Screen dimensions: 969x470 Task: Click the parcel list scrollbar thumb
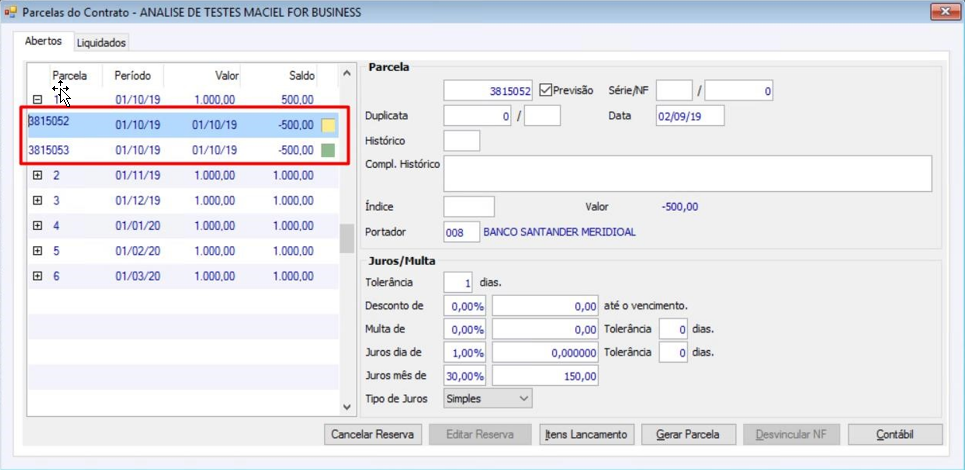pos(347,238)
